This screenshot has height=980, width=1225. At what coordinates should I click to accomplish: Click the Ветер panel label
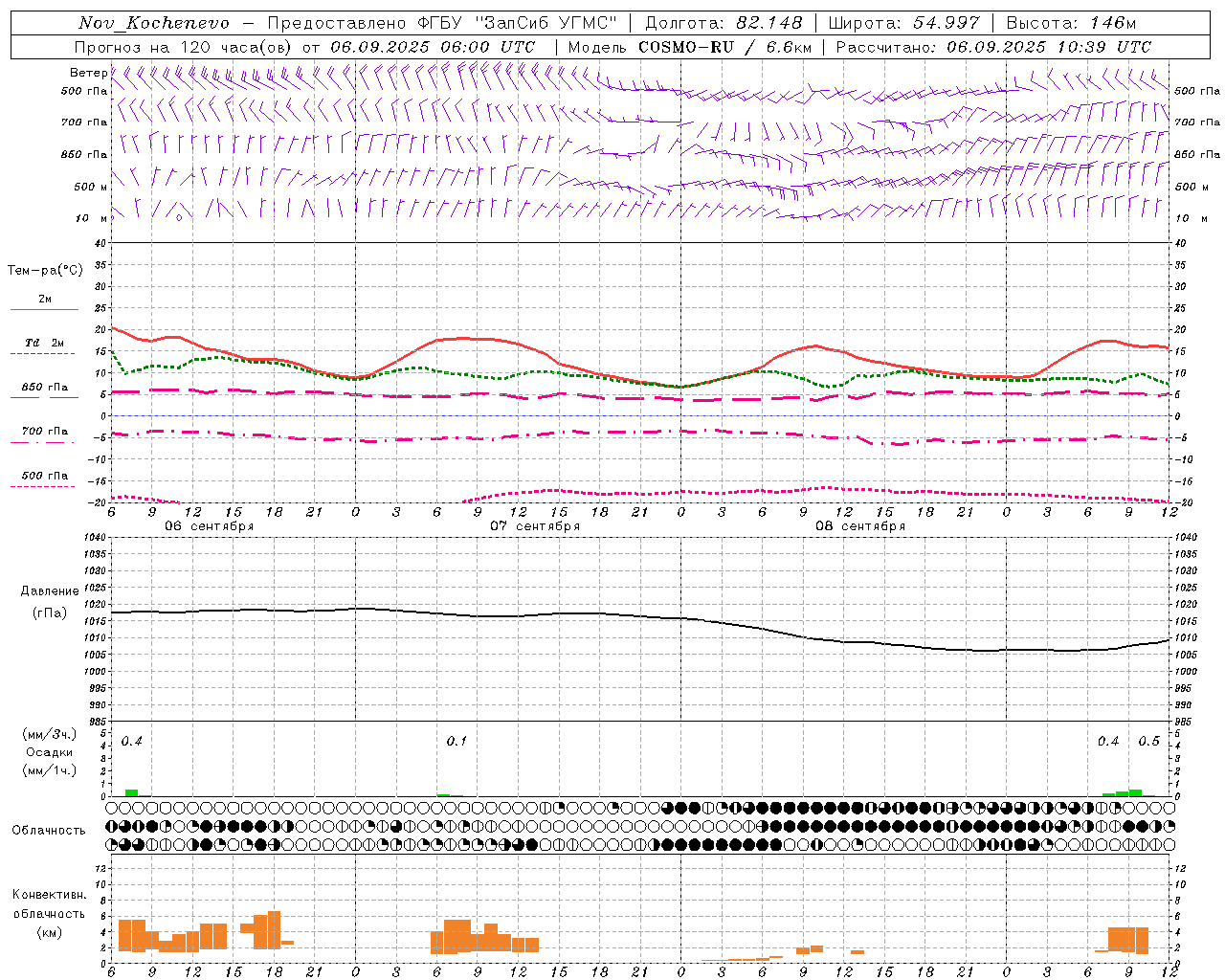89,73
